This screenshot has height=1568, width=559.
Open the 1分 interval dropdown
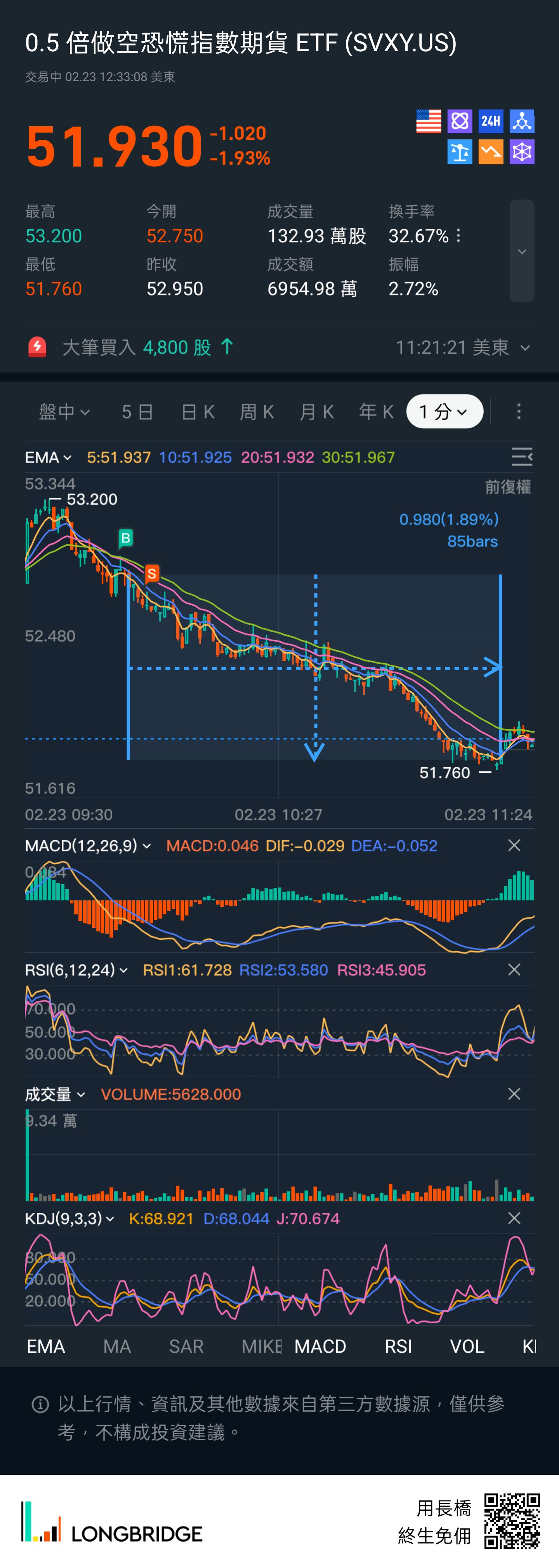click(x=444, y=412)
